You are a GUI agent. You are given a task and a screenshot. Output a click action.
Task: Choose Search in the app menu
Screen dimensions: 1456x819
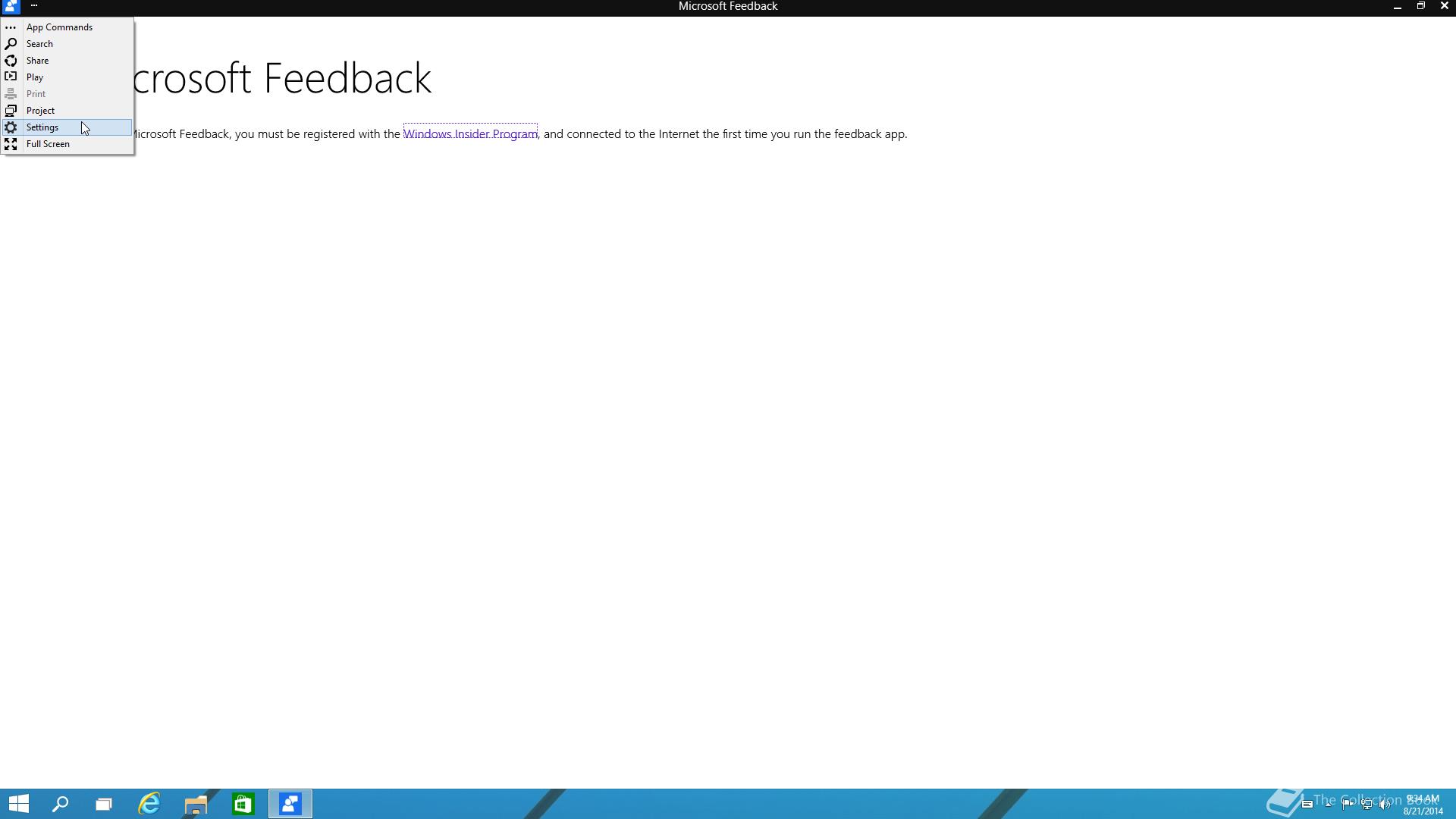pos(67,44)
